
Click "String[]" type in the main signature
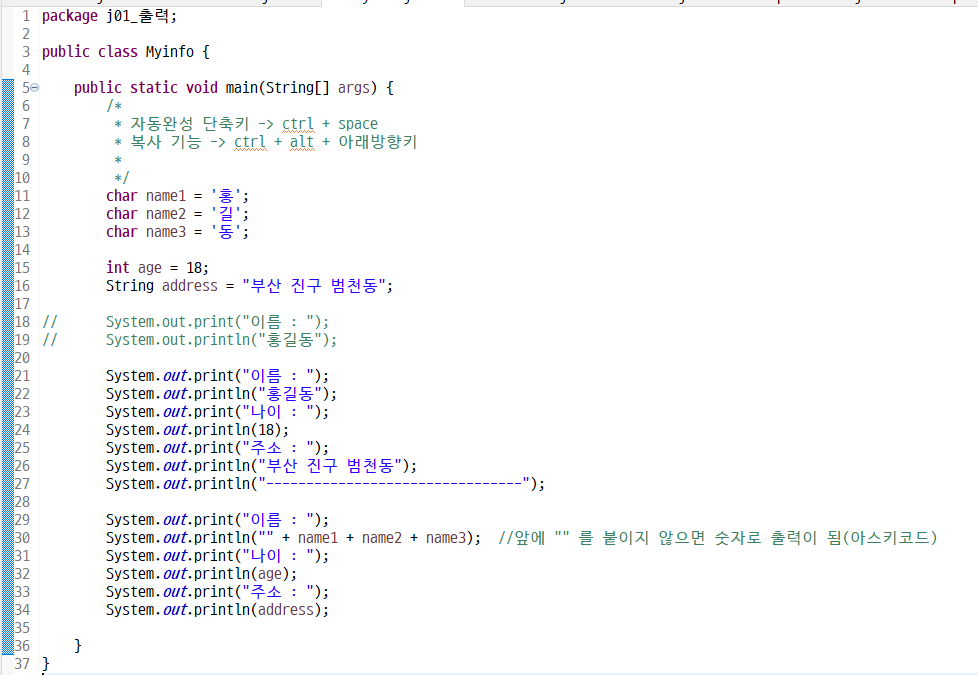pos(298,88)
